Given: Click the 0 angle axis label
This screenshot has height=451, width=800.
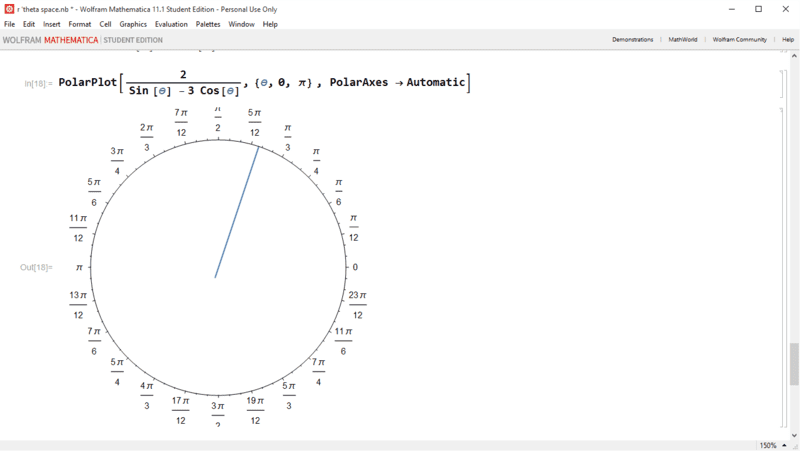Looking at the screenshot, I should point(355,267).
